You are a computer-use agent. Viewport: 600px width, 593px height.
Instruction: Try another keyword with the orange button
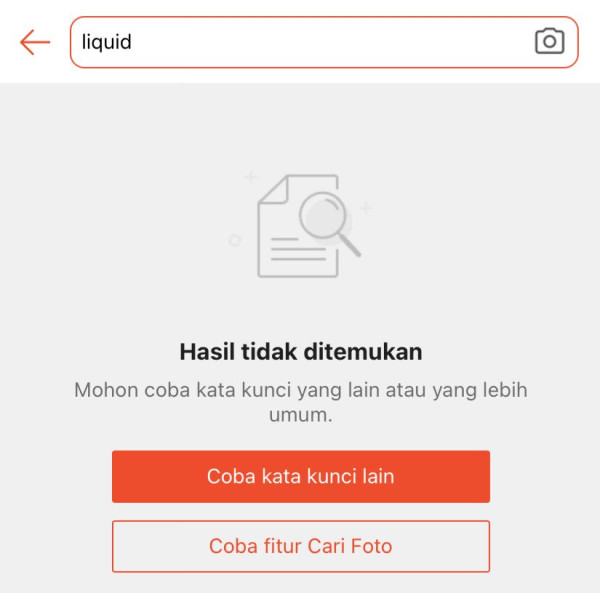[301, 476]
